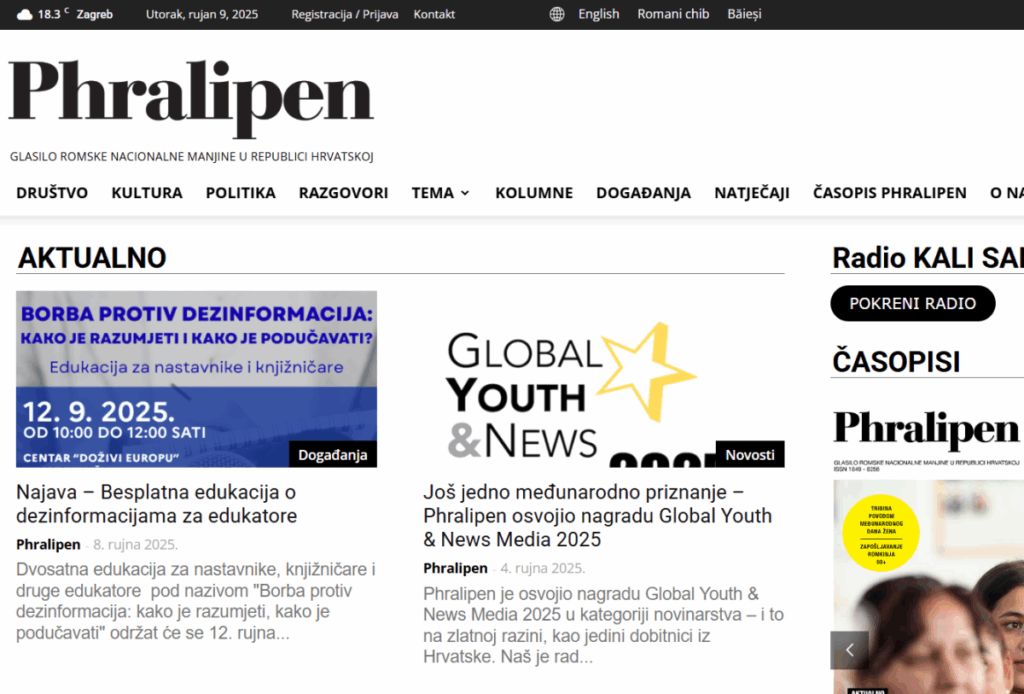
Task: Open the KULTURA section
Action: coord(147,193)
